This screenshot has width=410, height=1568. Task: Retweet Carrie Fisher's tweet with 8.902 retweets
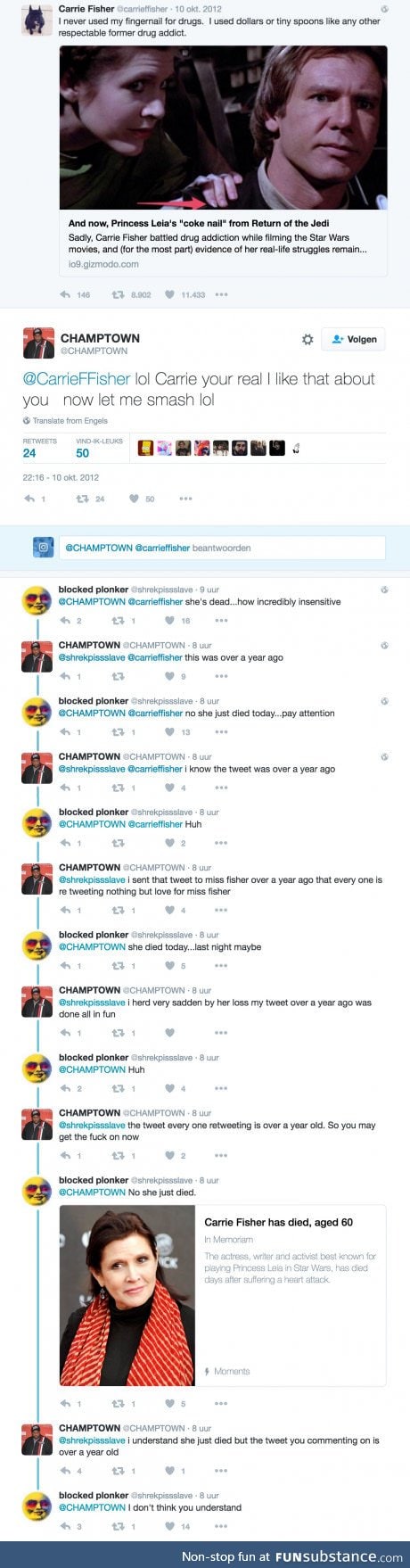(116, 294)
